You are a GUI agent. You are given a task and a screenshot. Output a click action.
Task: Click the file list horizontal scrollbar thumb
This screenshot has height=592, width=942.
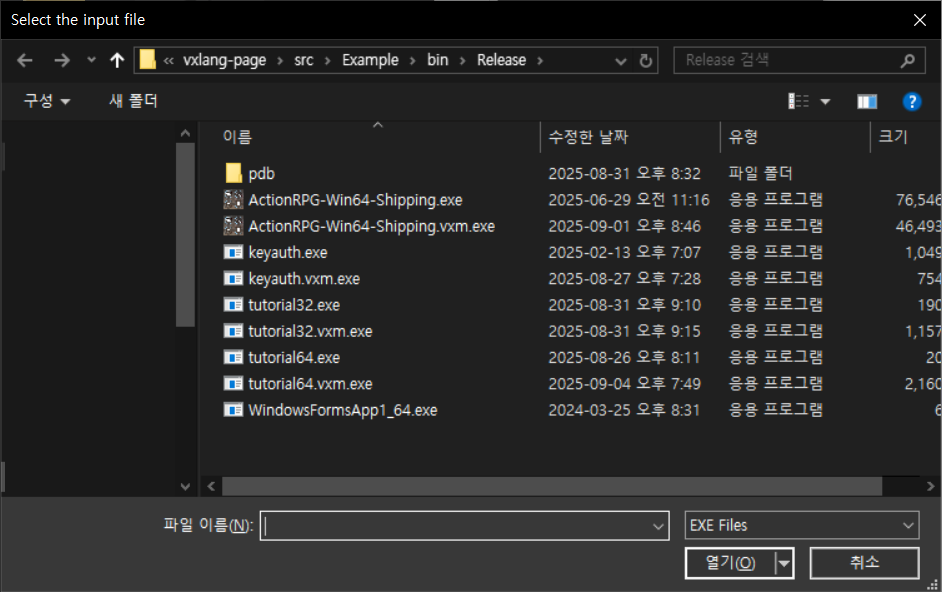[x=552, y=486]
